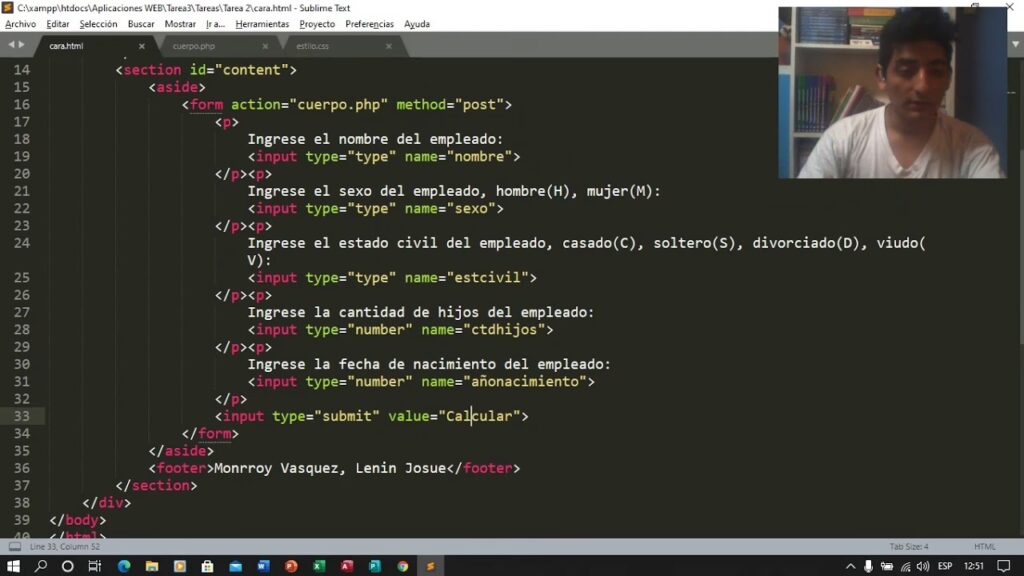Open the Sublime Text side panel switcher icon

14,547
